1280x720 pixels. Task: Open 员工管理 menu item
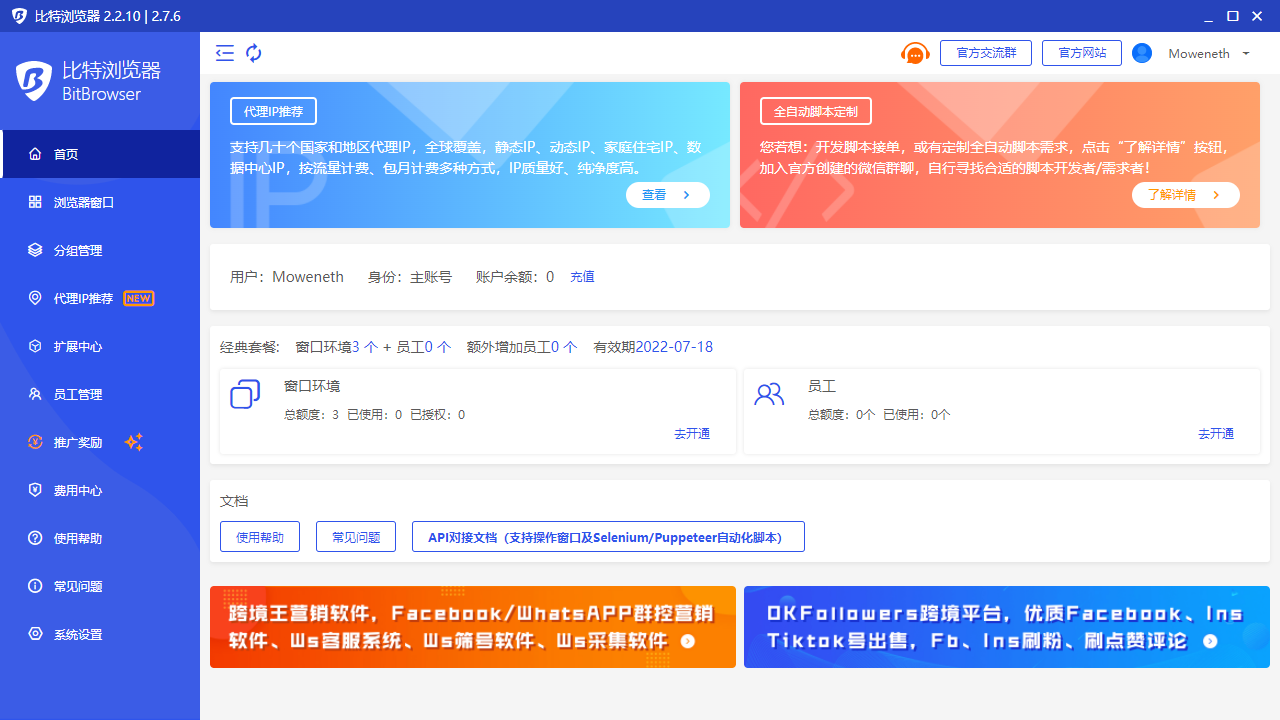pos(100,394)
